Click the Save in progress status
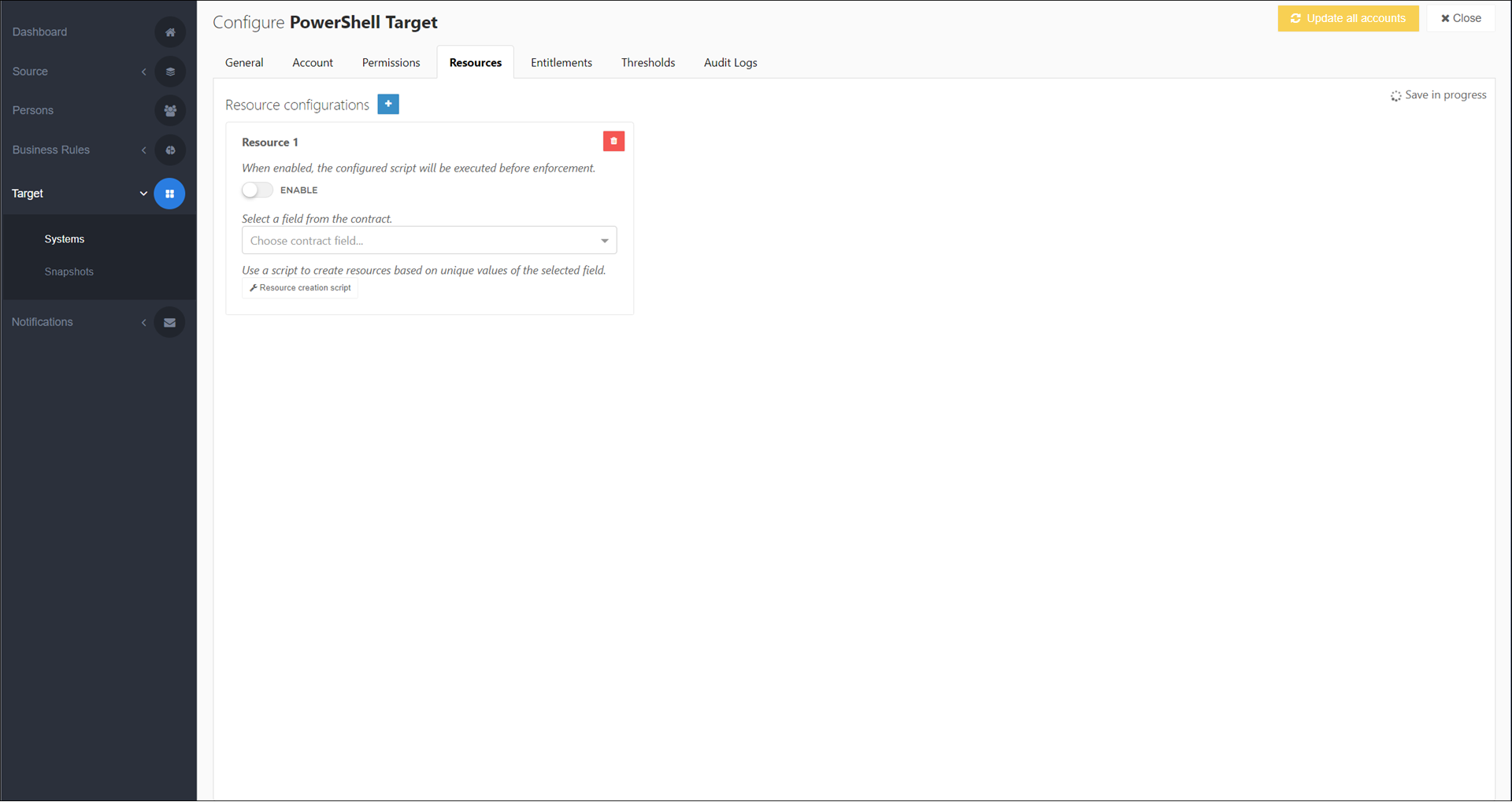 (1439, 95)
